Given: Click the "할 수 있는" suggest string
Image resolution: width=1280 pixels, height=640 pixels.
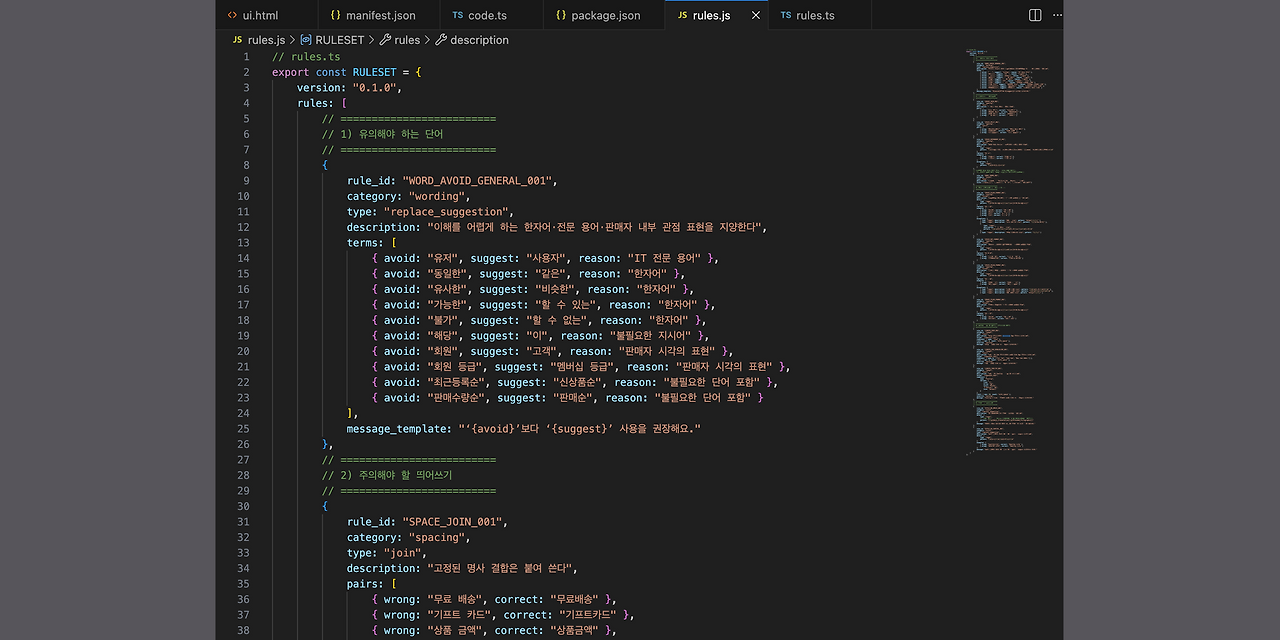Looking at the screenshot, I should pos(561,305).
